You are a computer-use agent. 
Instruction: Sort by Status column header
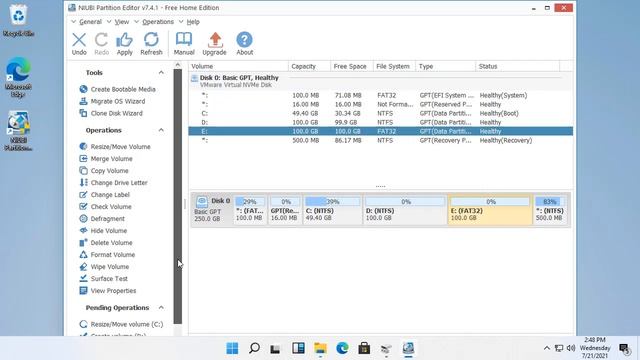click(x=518, y=66)
